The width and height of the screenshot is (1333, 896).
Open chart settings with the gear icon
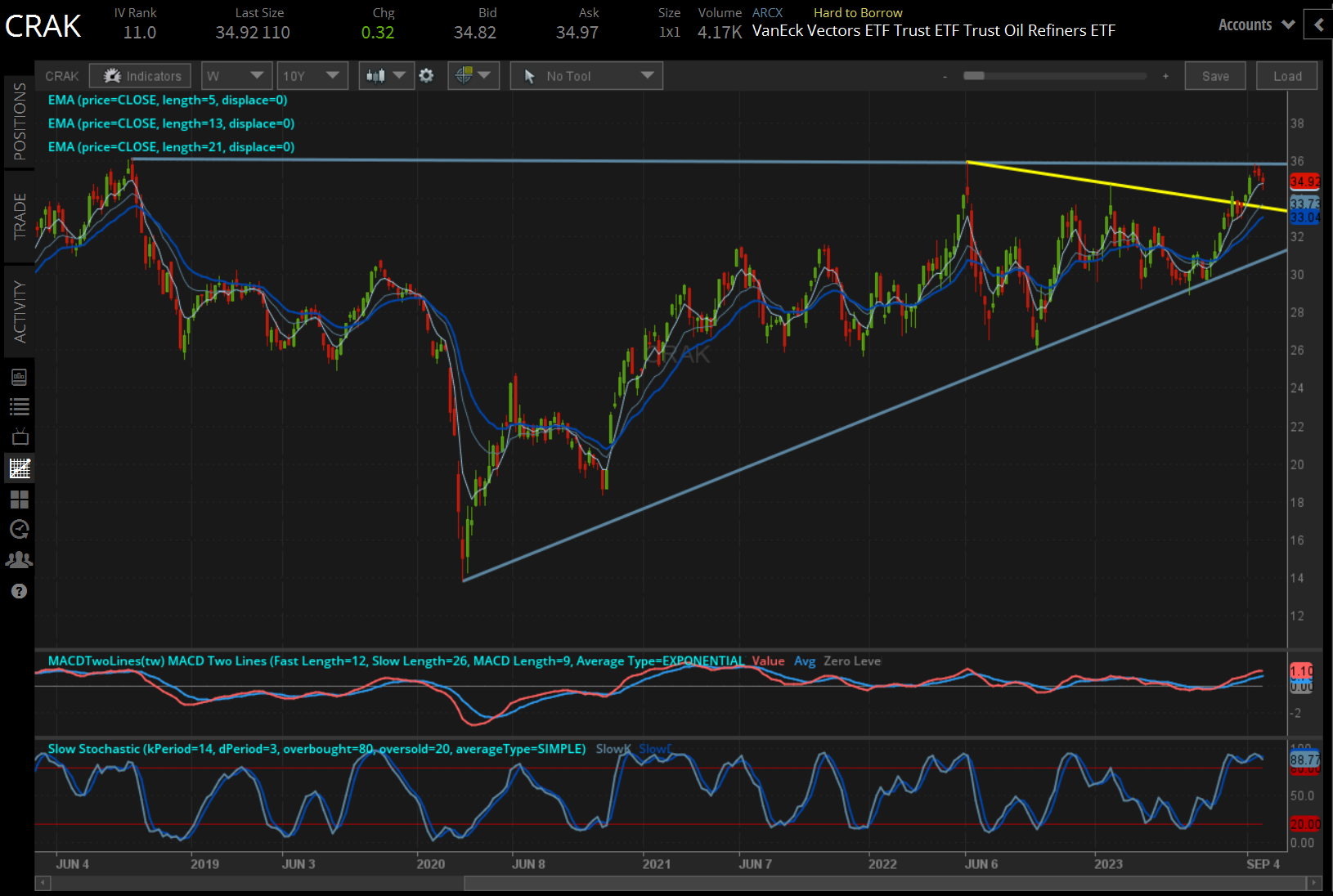pyautogui.click(x=426, y=75)
